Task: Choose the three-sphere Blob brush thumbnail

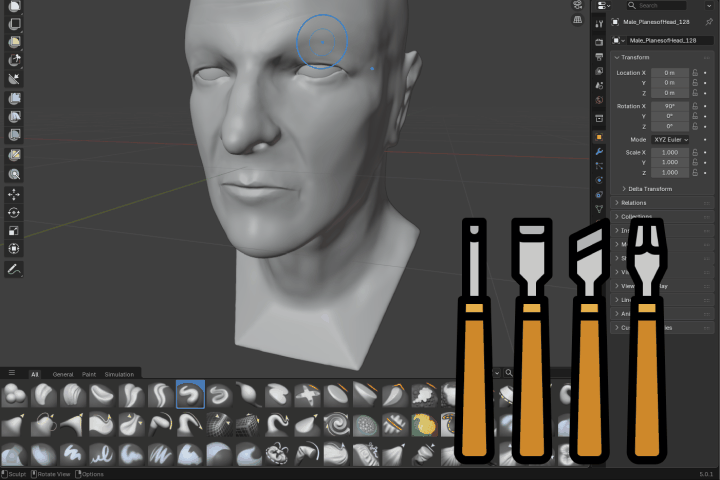Action: (x=14, y=395)
